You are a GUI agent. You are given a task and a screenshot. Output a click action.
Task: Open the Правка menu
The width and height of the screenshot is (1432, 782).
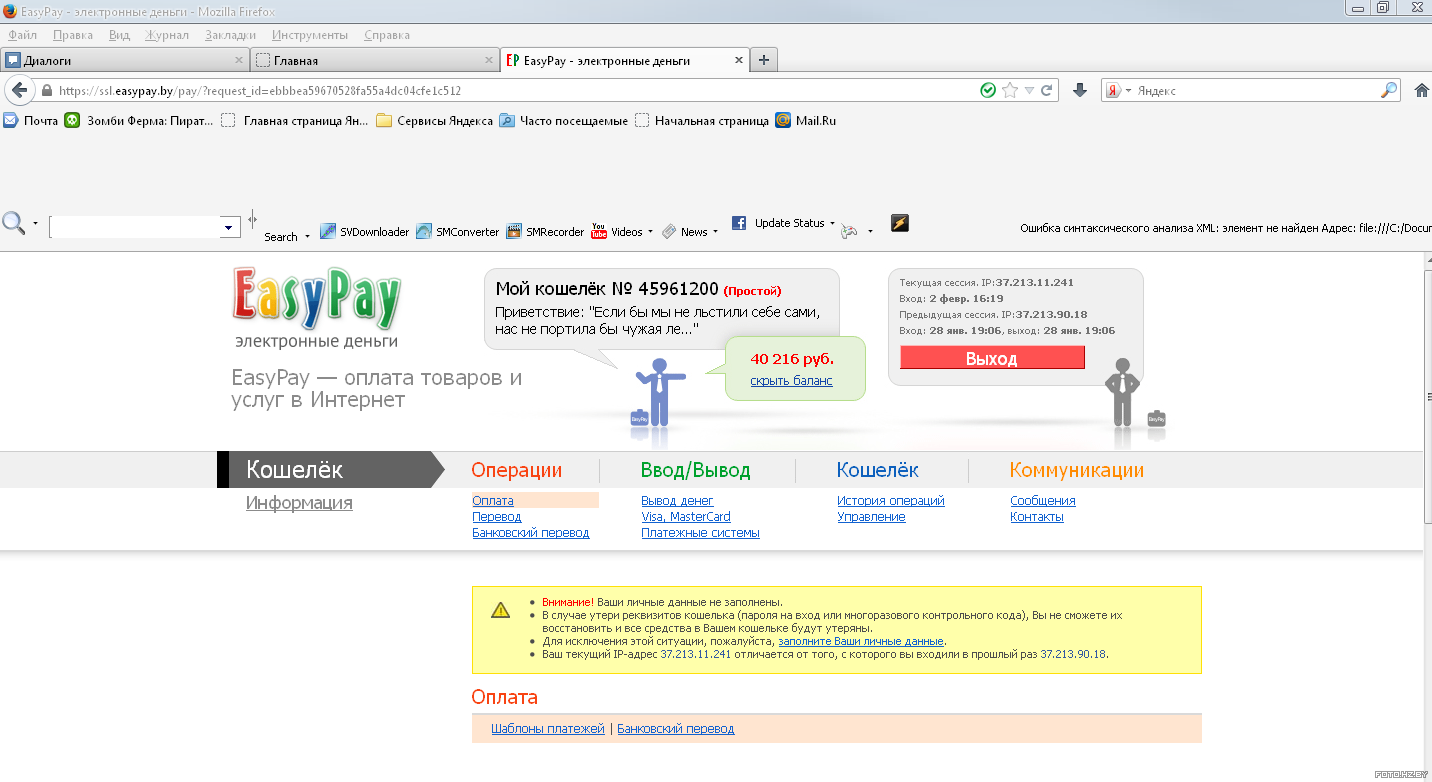(72, 35)
